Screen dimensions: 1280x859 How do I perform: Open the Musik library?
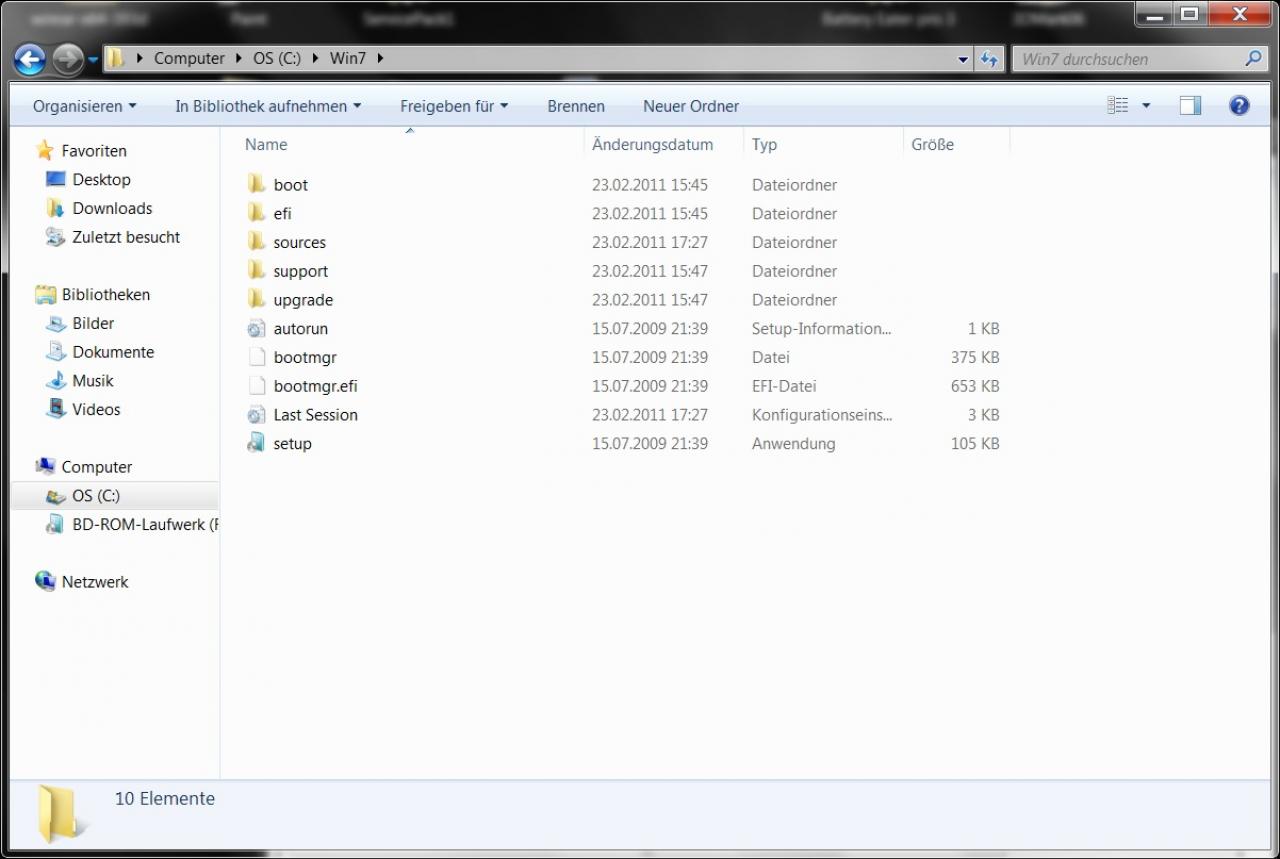(x=93, y=381)
